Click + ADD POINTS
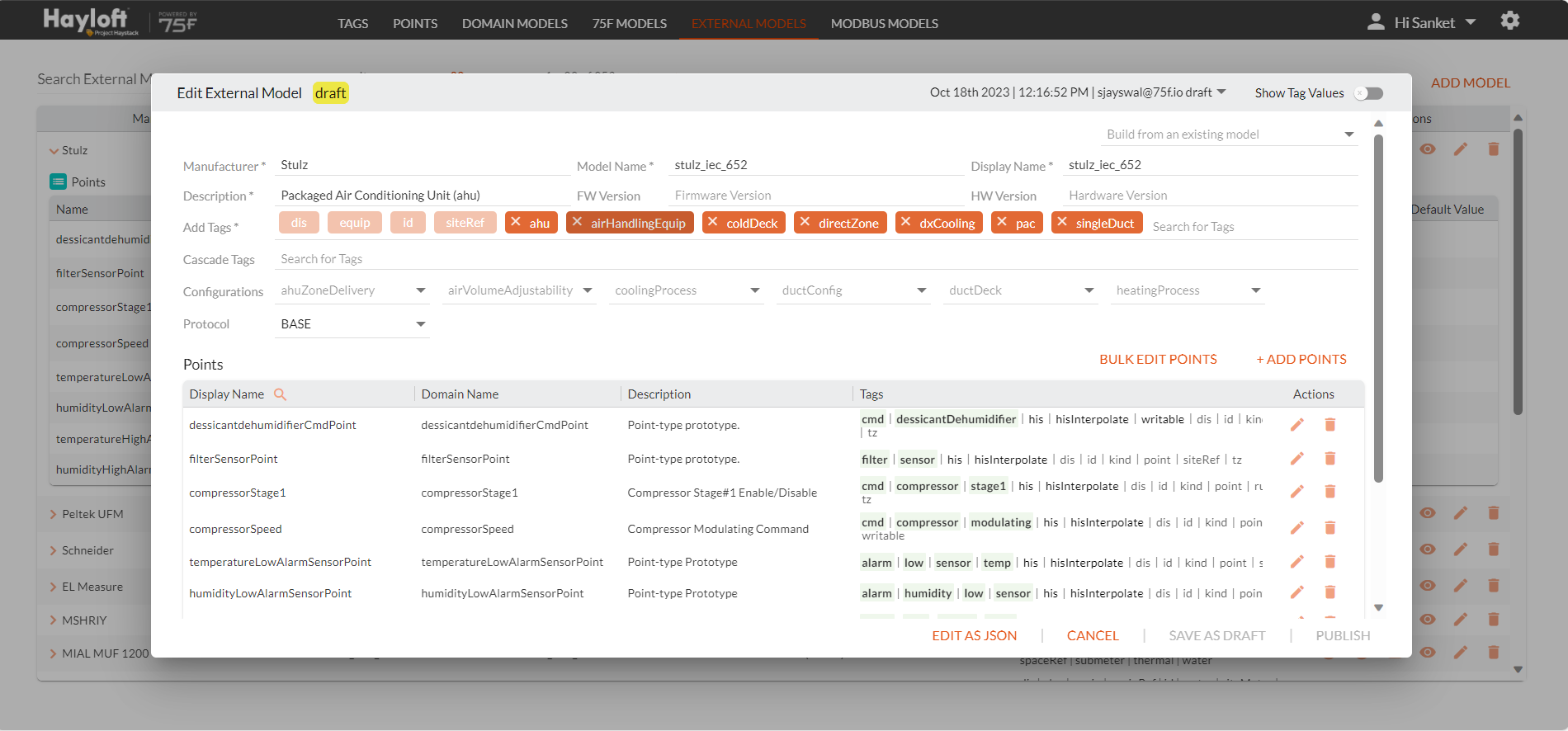The image size is (1568, 731). pyautogui.click(x=1301, y=360)
